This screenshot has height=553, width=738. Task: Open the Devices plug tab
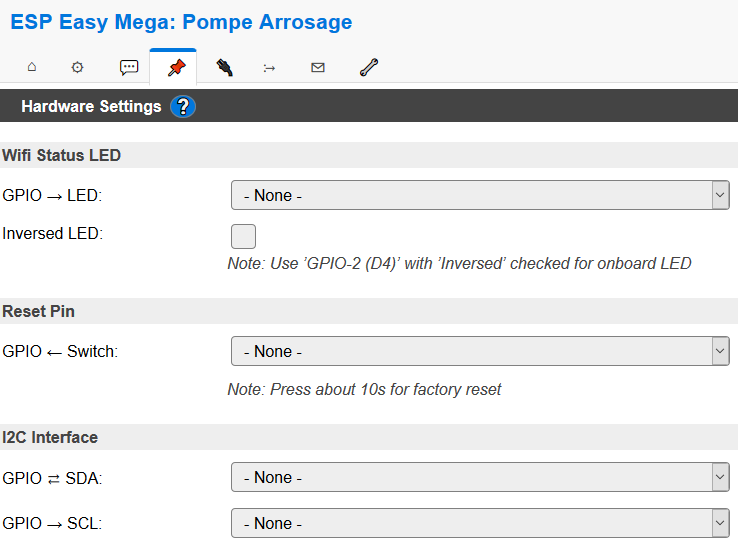(x=225, y=67)
